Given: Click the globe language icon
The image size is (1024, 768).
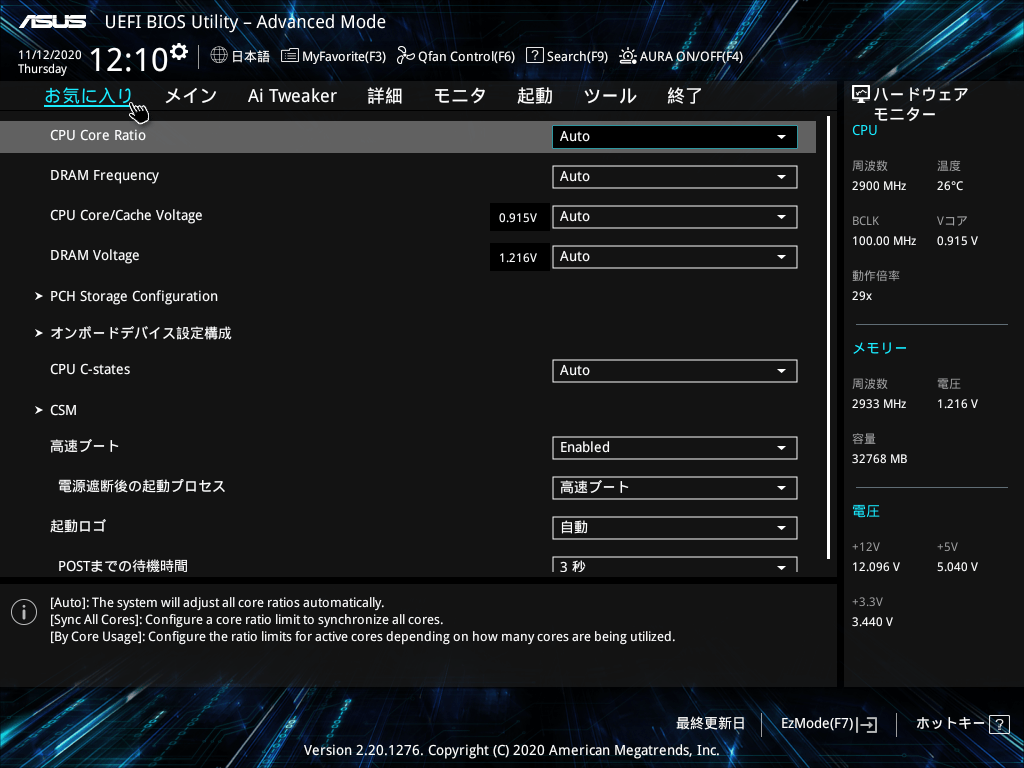Looking at the screenshot, I should tap(219, 56).
